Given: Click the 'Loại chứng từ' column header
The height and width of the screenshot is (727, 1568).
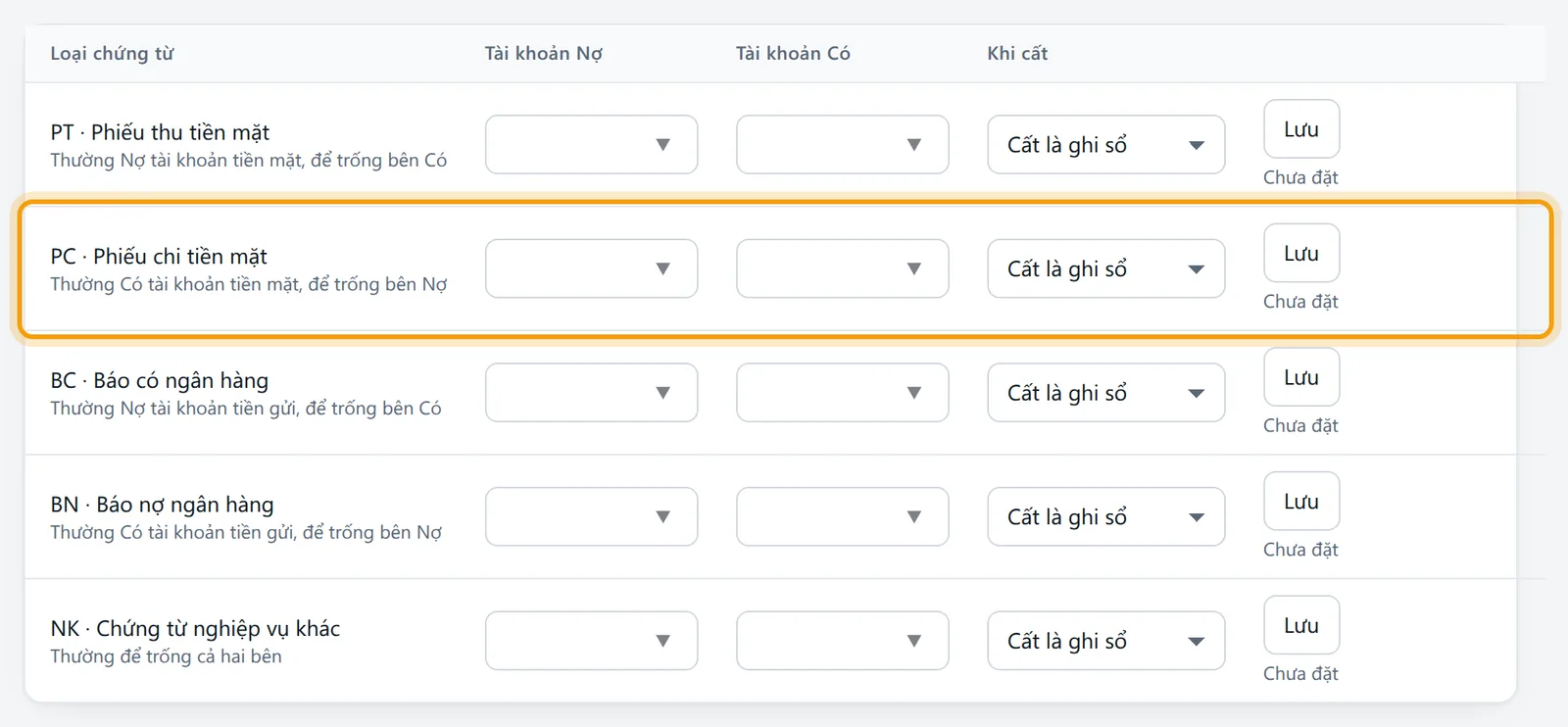Looking at the screenshot, I should coord(112,54).
